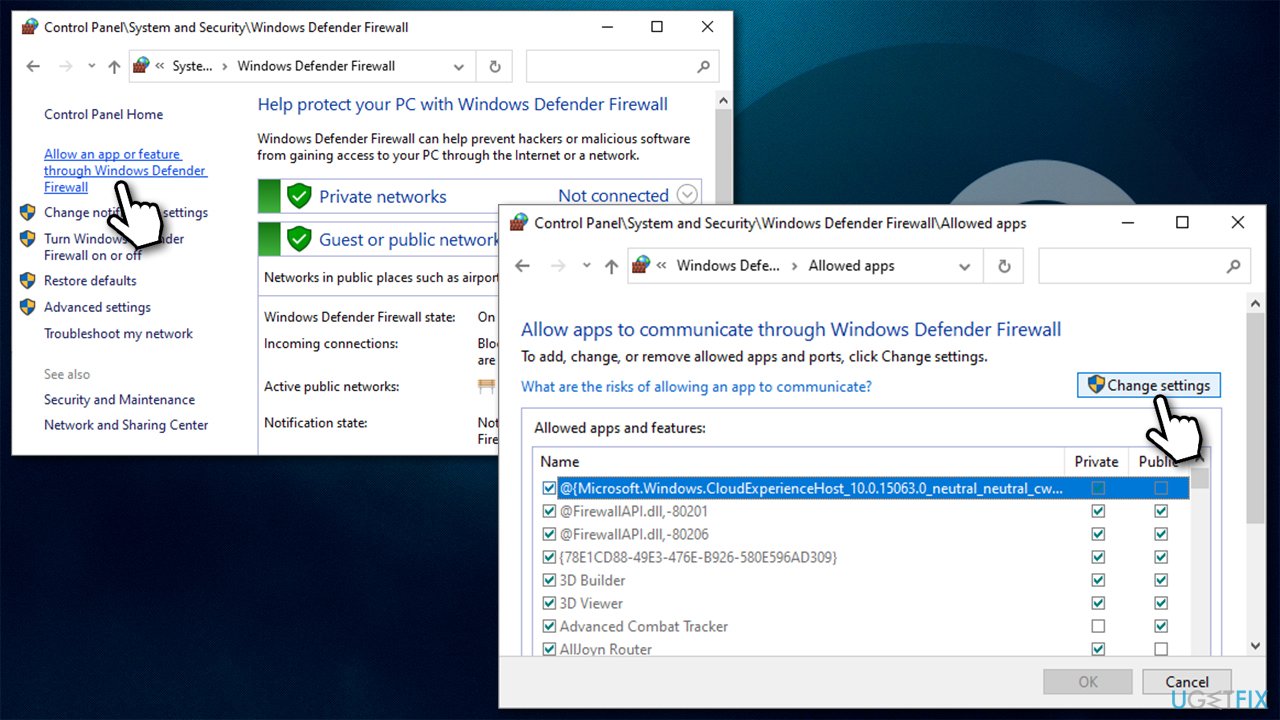Open risks of allowing an app link

[696, 386]
